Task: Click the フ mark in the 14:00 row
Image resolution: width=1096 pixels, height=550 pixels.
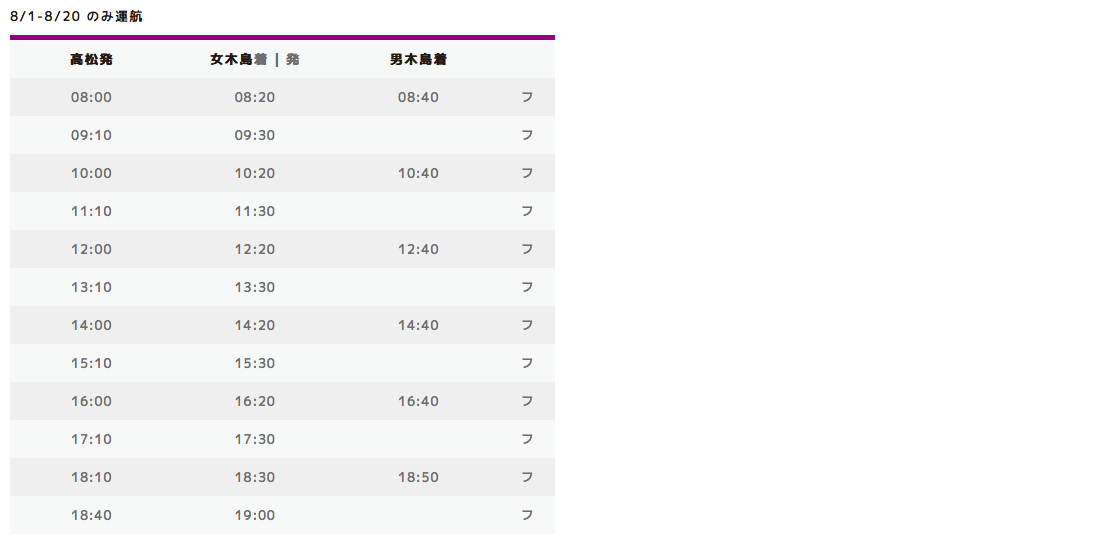Action: tap(527, 325)
